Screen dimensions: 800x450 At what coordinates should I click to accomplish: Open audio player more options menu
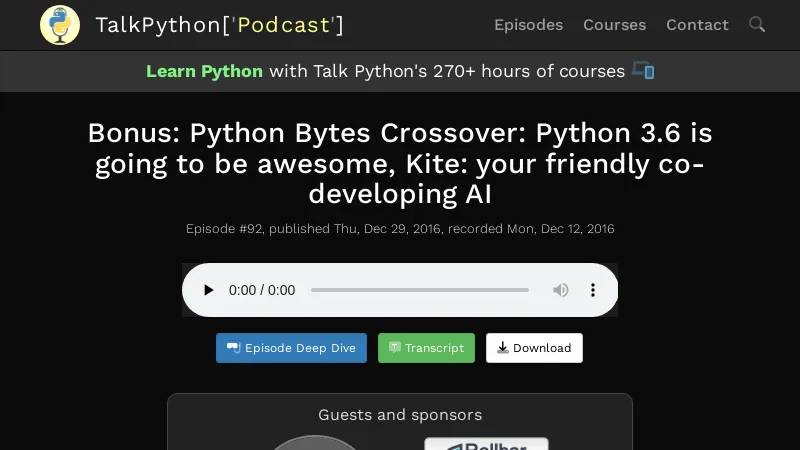pos(592,290)
